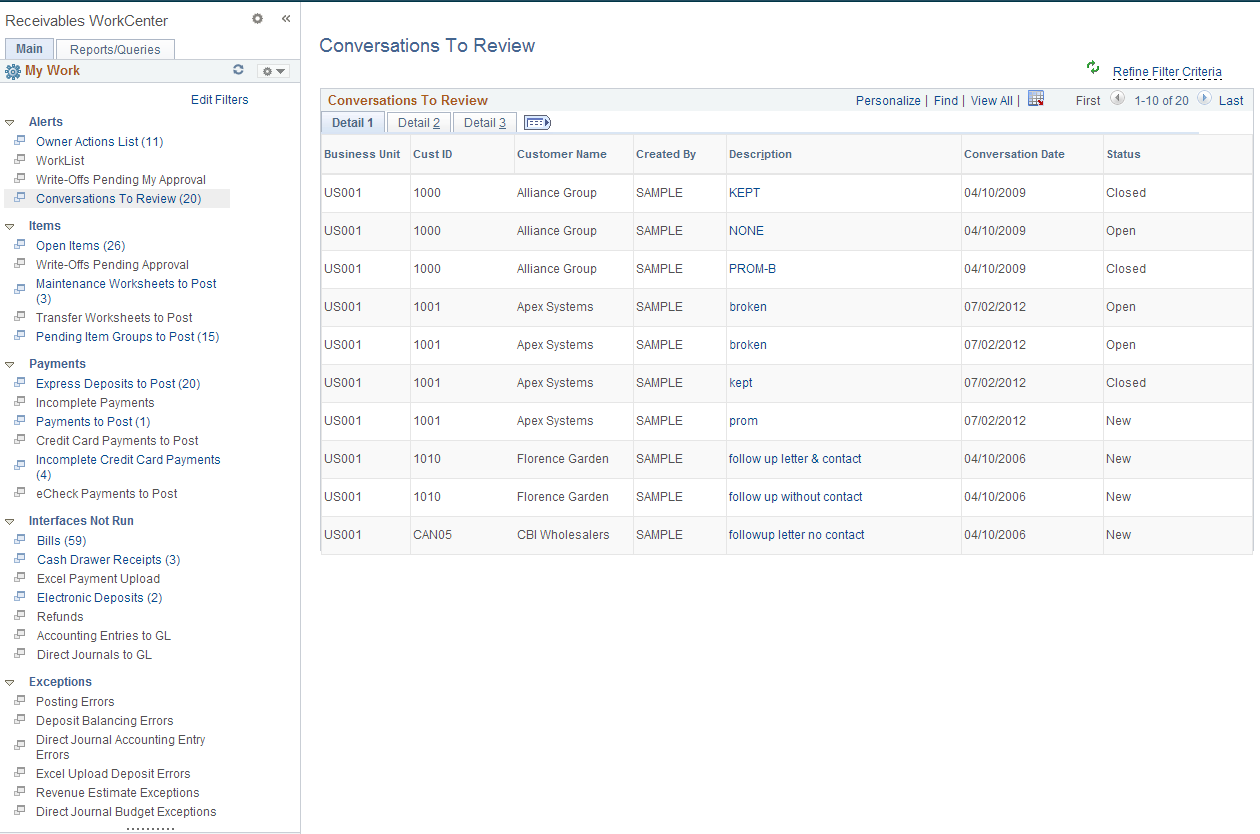Click the icon beside Express Deposits to Post
This screenshot has height=834, width=1260.
pos(19,383)
